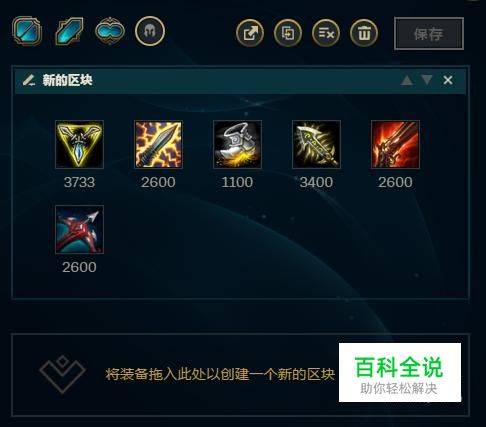
Task: Select the diagonal map filter icon
Action: click(69, 31)
